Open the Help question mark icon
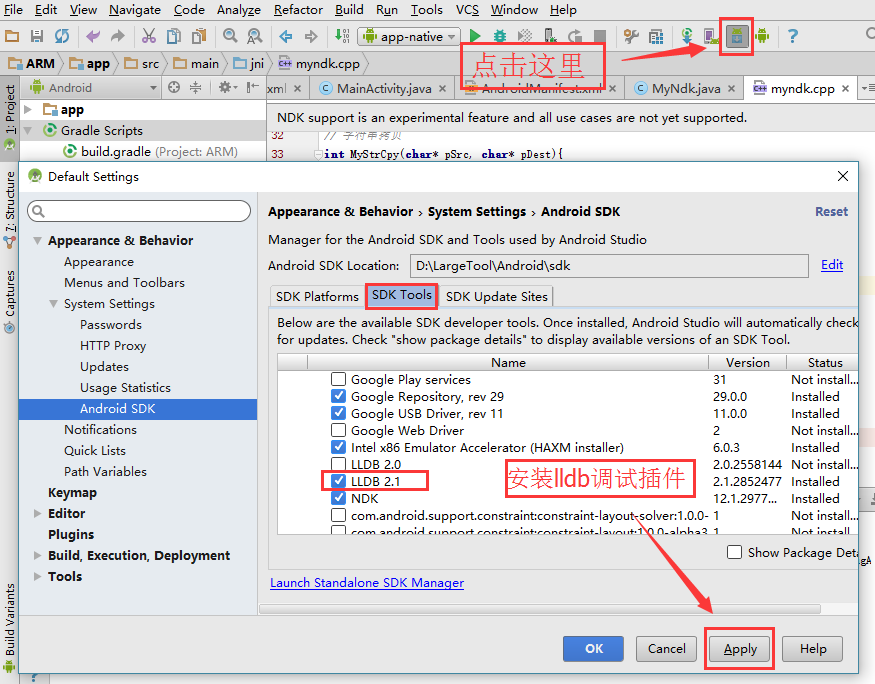The image size is (875, 684). click(792, 37)
